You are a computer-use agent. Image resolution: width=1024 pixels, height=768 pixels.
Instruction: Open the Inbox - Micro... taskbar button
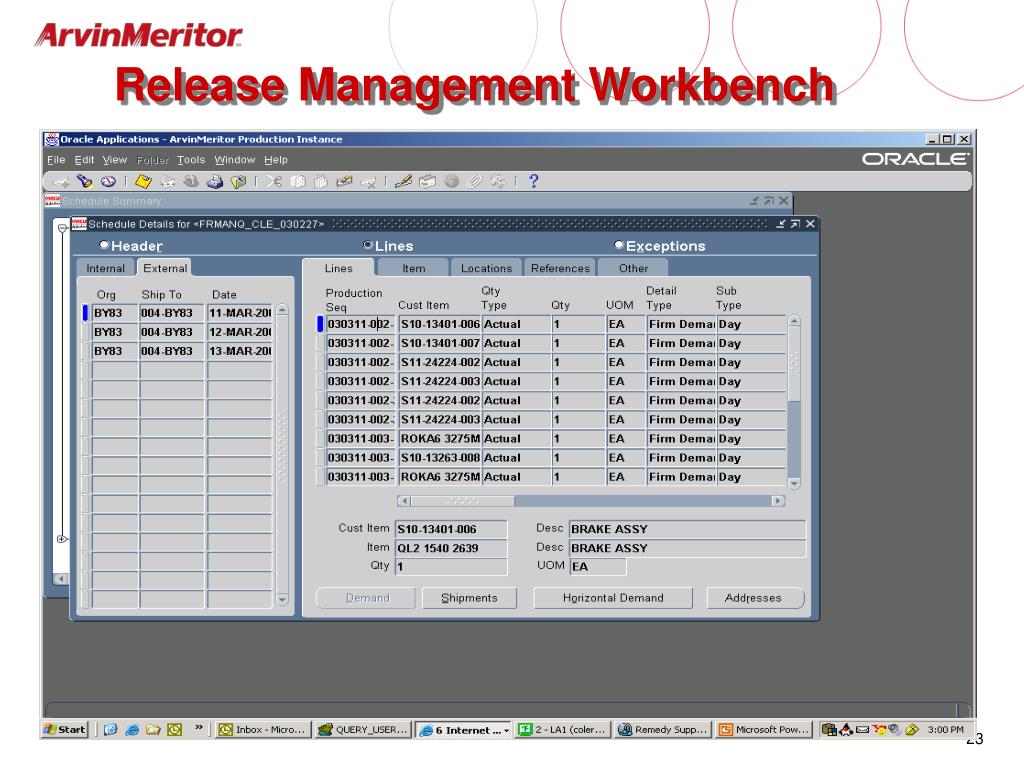[264, 729]
